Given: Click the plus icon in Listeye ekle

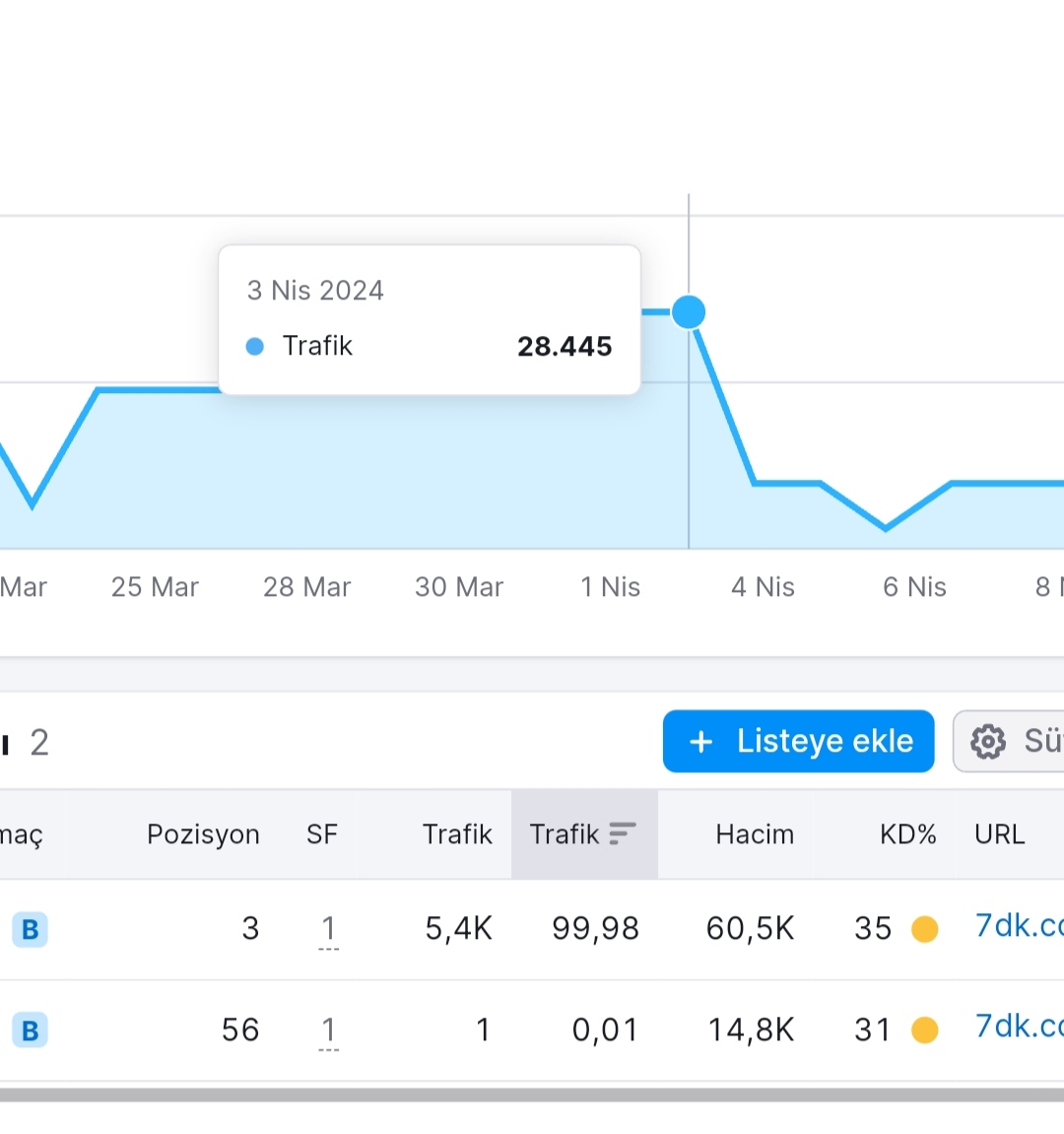Looking at the screenshot, I should (700, 742).
